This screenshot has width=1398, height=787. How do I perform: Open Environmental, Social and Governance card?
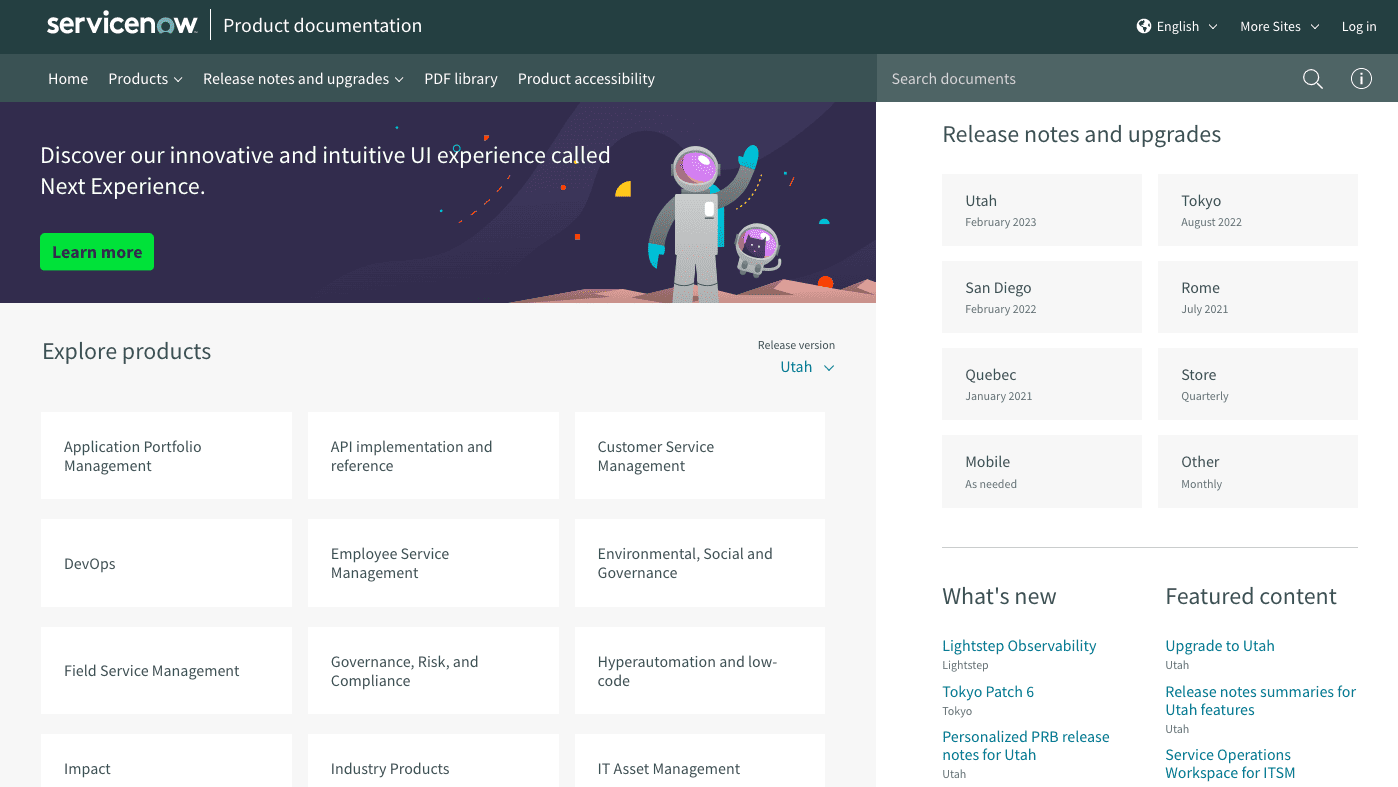point(700,563)
